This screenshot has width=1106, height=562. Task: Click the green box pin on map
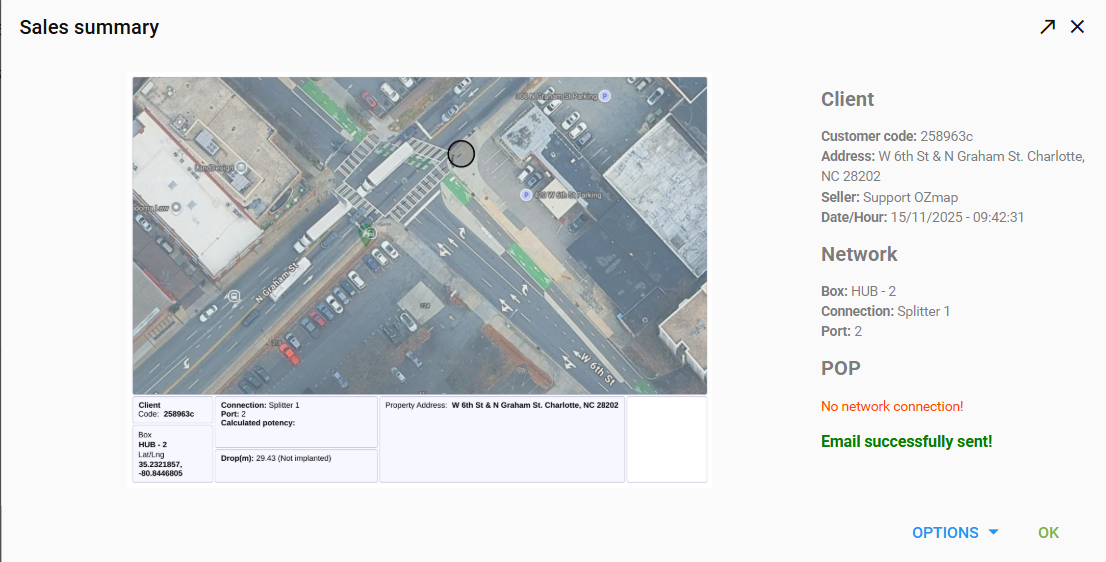click(x=367, y=235)
